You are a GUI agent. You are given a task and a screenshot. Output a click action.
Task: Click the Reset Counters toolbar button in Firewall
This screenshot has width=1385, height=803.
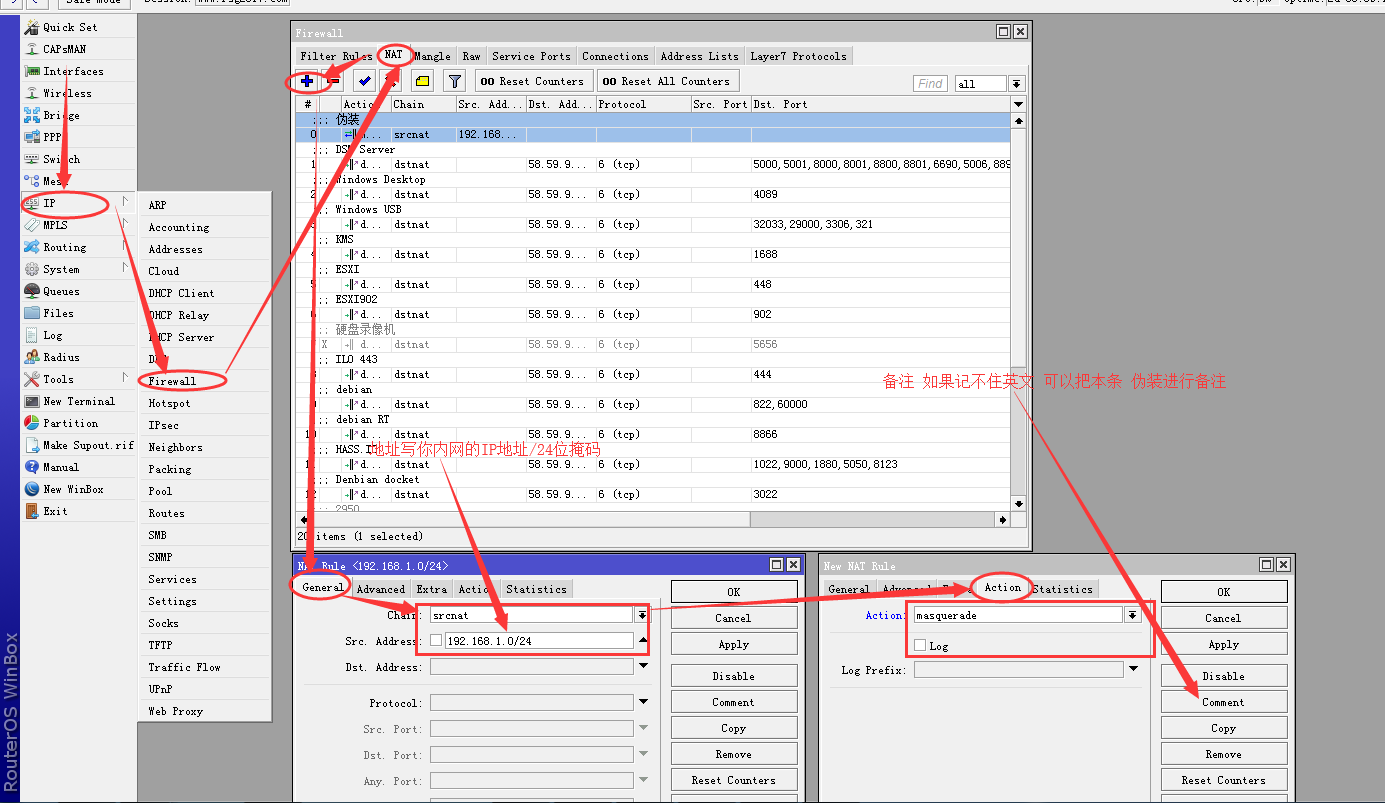pos(534,81)
